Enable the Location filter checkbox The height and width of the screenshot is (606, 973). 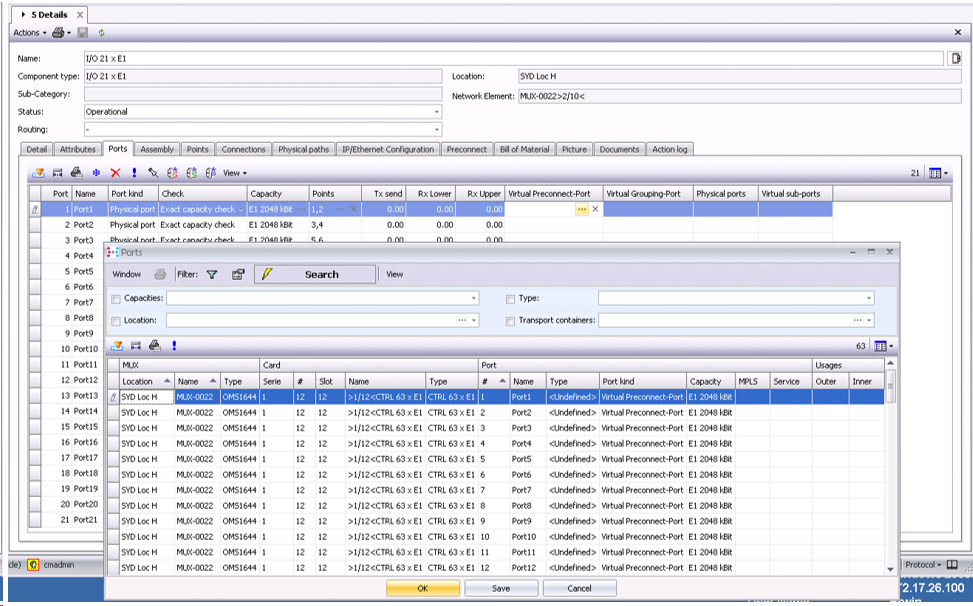coord(115,321)
